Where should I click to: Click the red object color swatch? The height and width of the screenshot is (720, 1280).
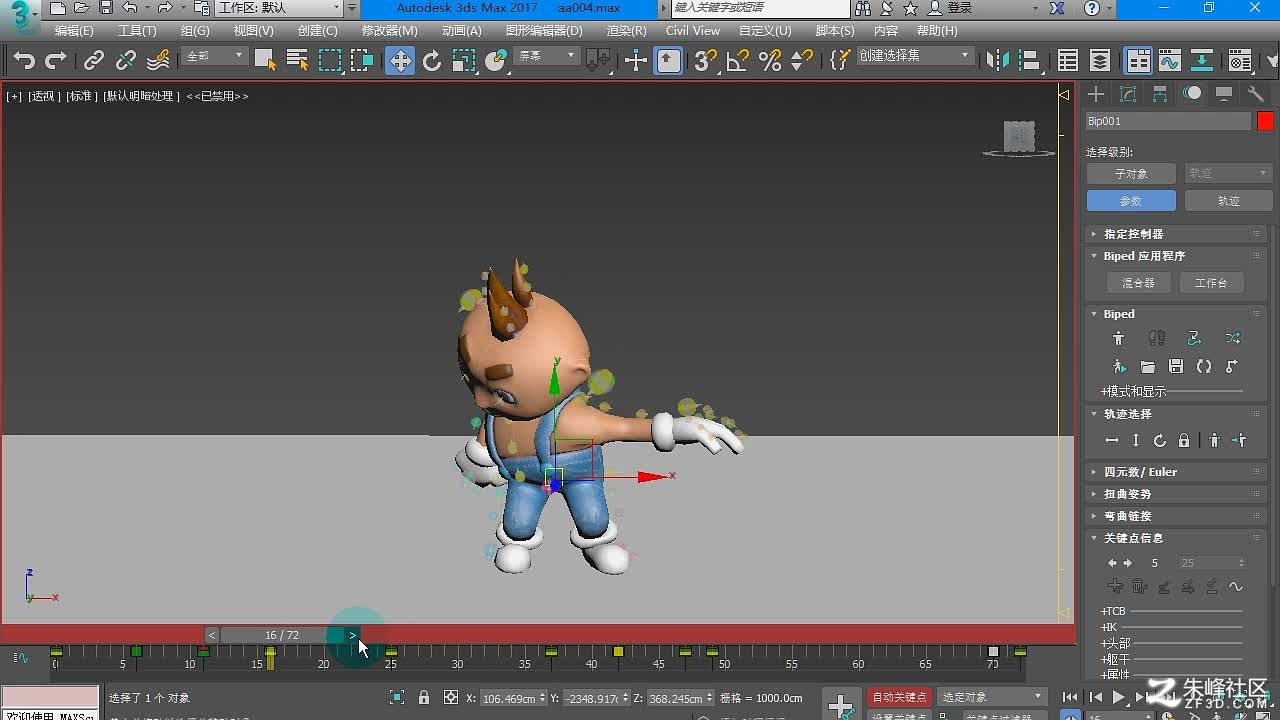coord(1265,121)
